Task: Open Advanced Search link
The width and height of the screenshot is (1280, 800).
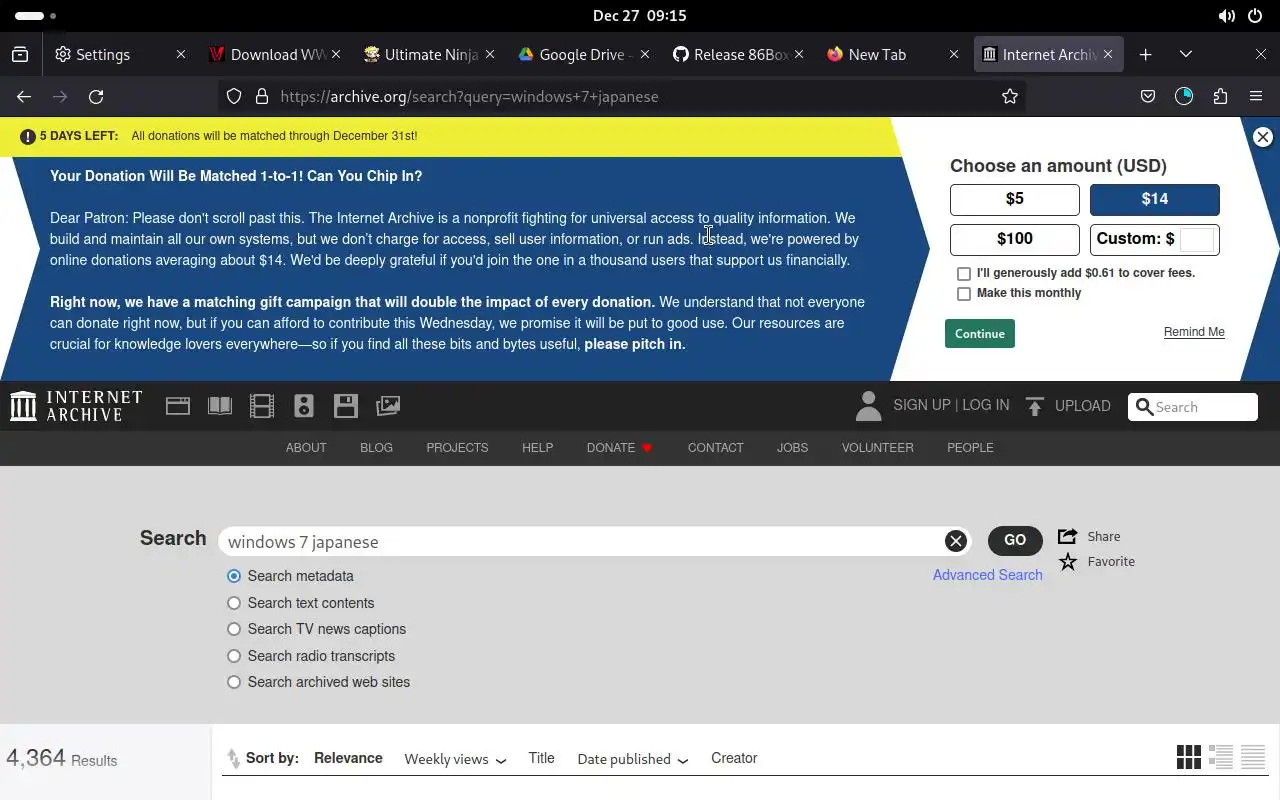Action: pos(988,575)
